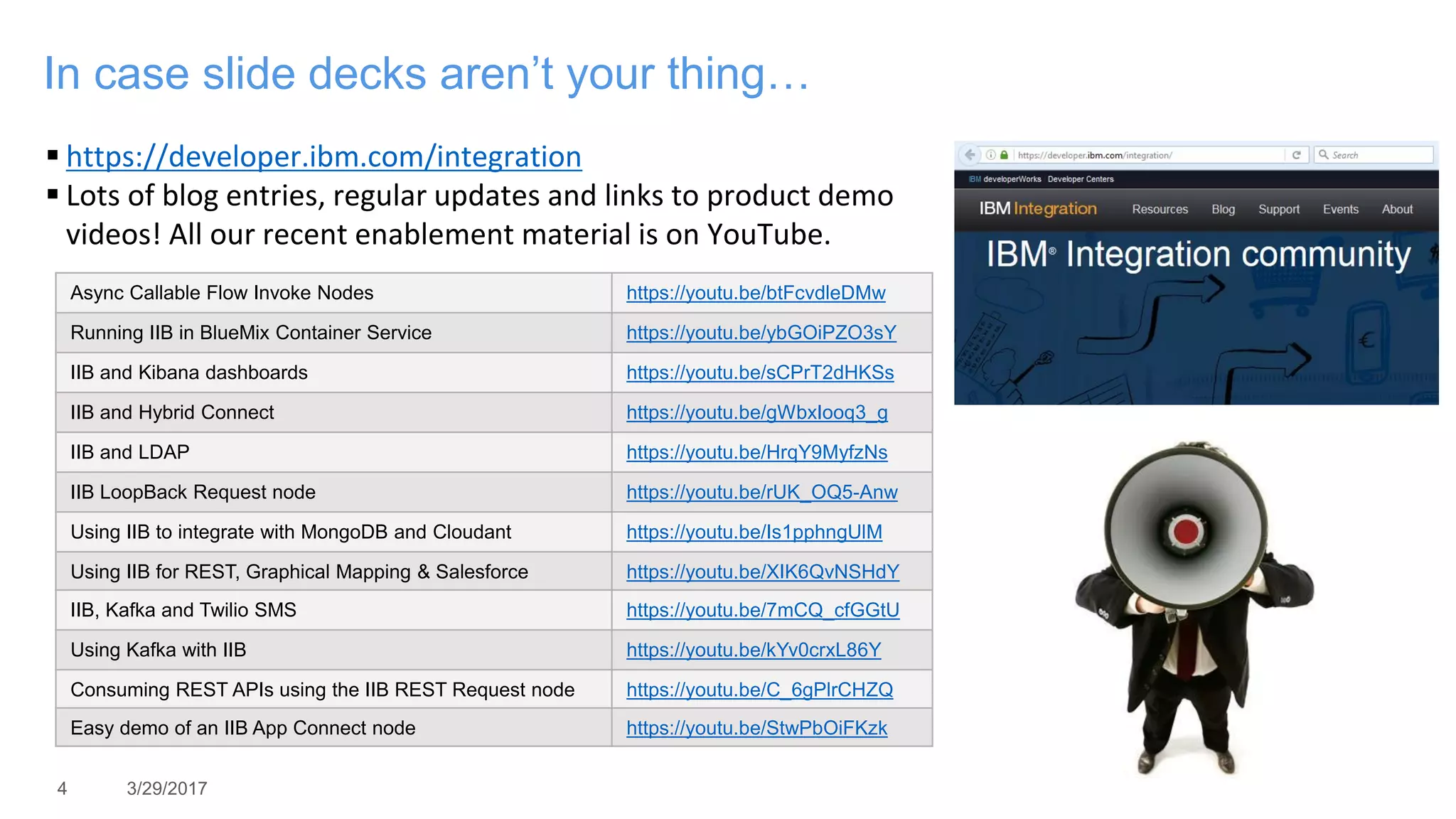Select the Support navigation item
This screenshot has height=819, width=1456.
[x=1278, y=210]
